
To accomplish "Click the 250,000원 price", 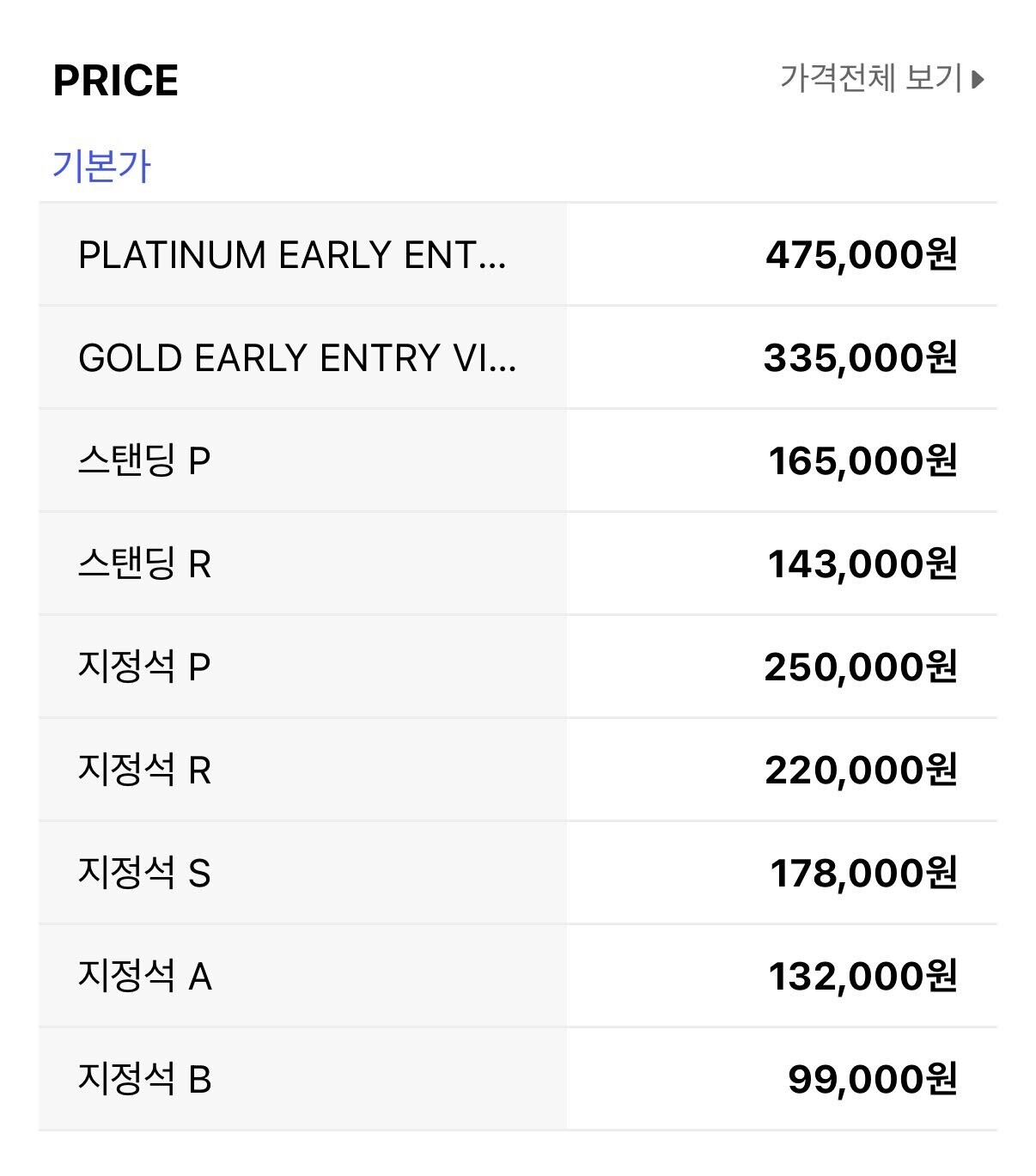I will [x=860, y=667].
